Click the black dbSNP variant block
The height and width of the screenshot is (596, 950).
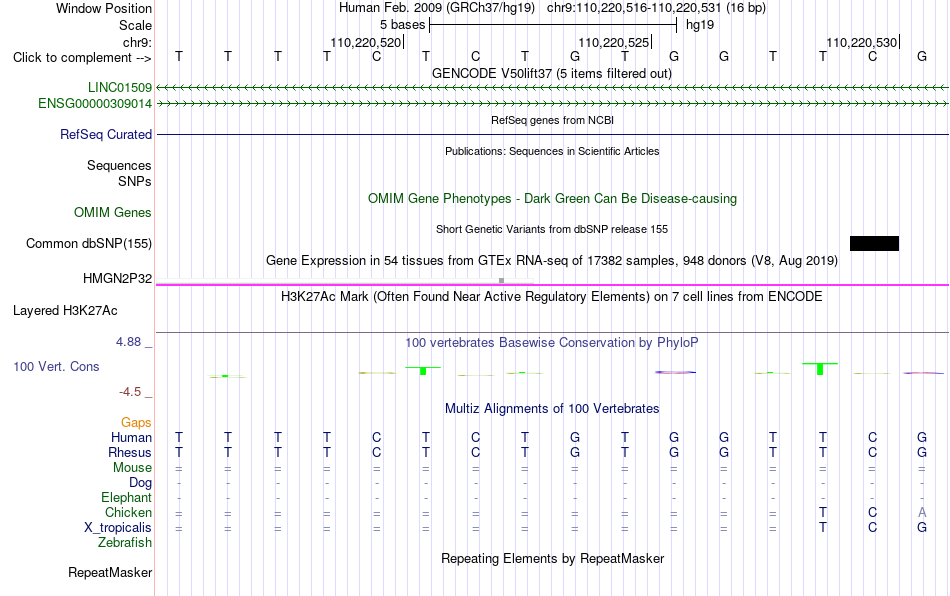[874, 243]
